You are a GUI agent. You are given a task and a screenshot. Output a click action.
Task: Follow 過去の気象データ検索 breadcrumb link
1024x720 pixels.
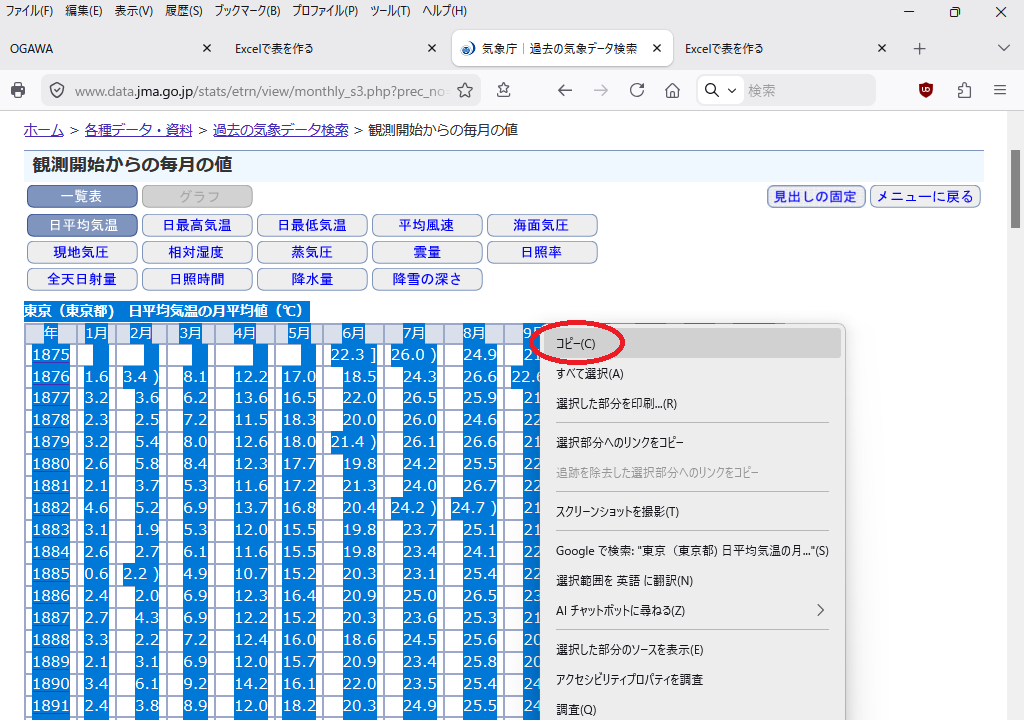[281, 130]
